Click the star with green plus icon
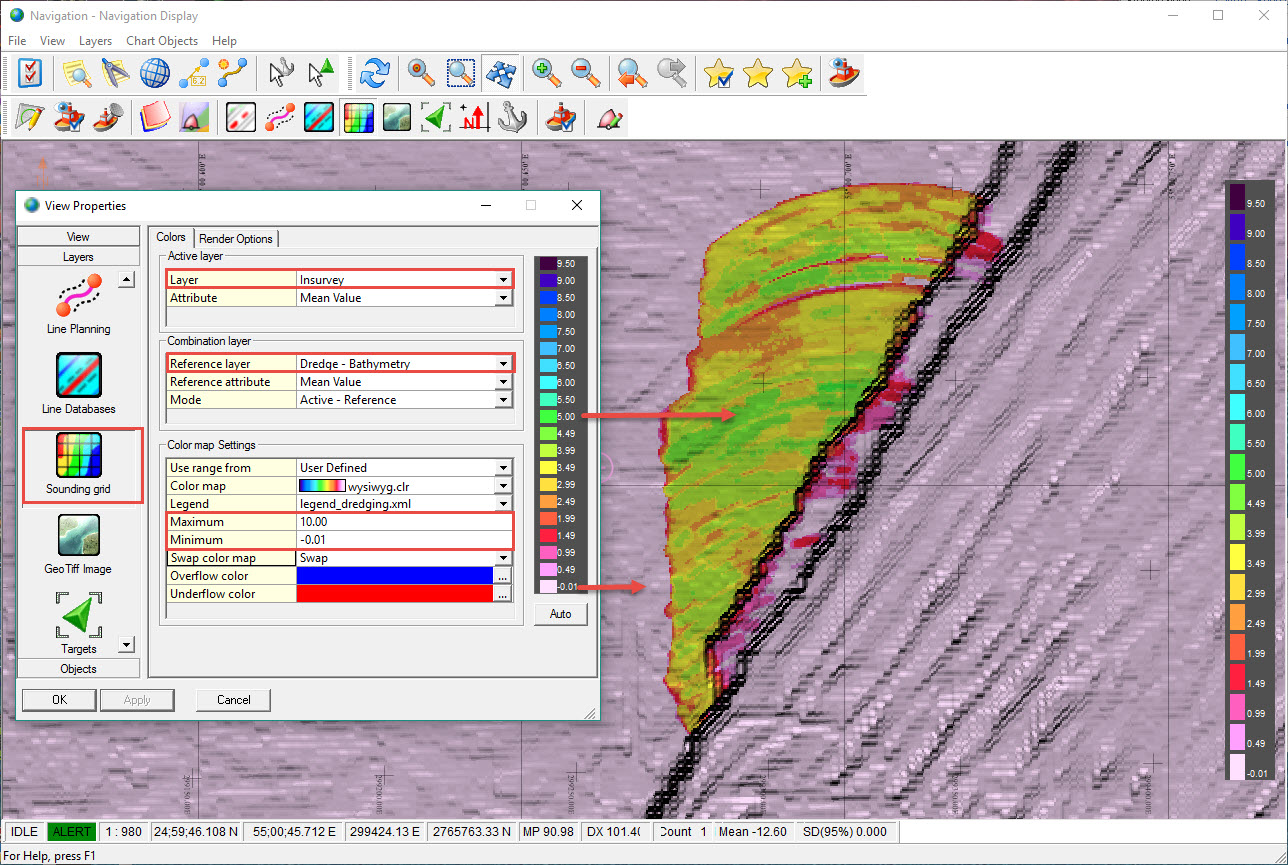 pyautogui.click(x=797, y=73)
